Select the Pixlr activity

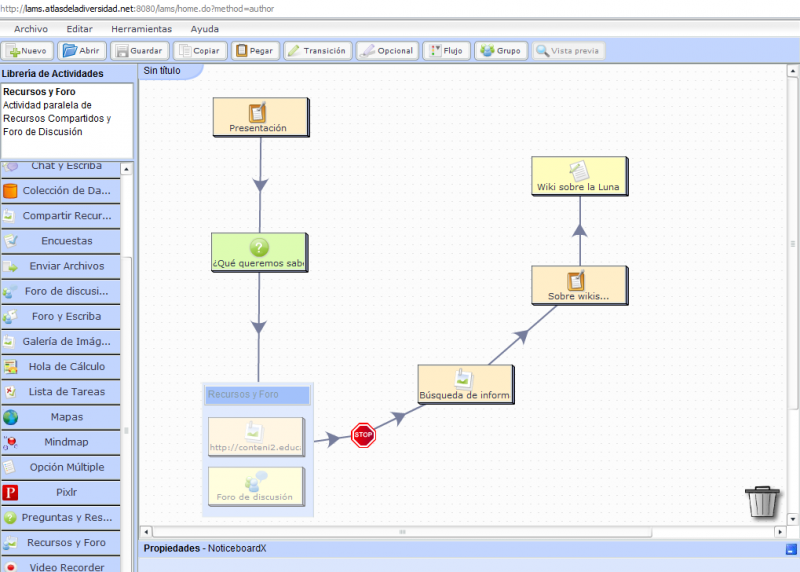[61, 492]
